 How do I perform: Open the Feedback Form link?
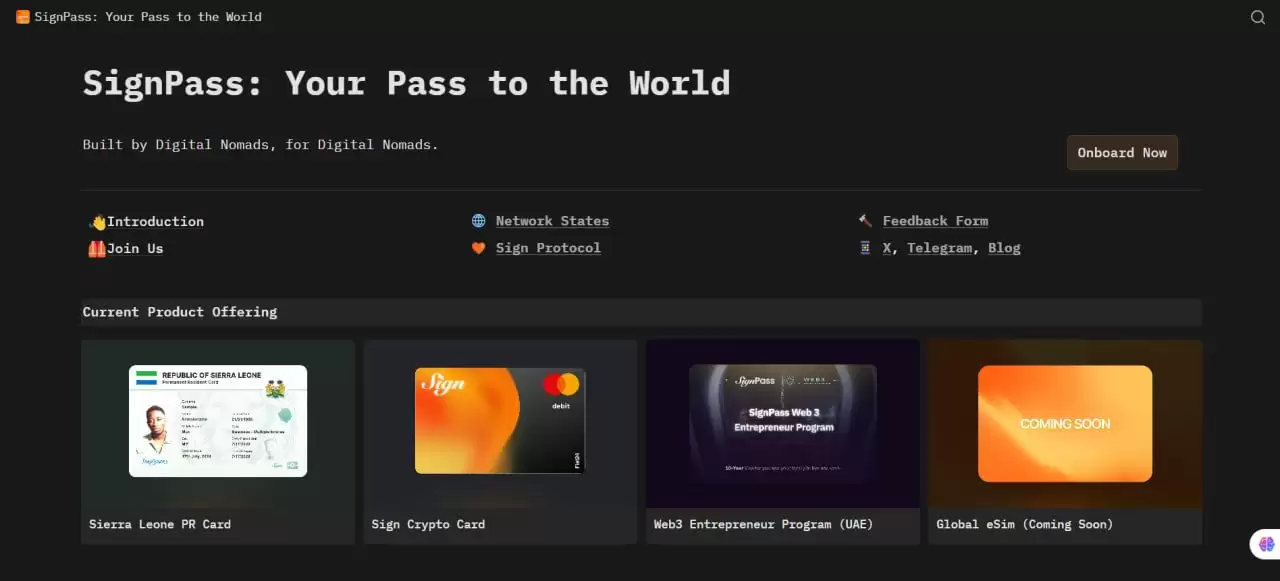point(935,221)
